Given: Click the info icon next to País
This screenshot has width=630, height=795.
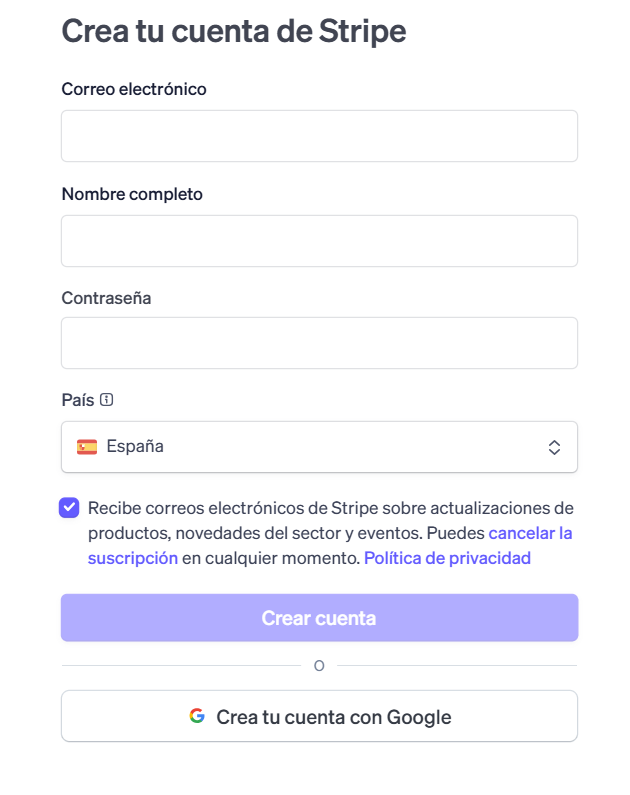Looking at the screenshot, I should point(107,400).
